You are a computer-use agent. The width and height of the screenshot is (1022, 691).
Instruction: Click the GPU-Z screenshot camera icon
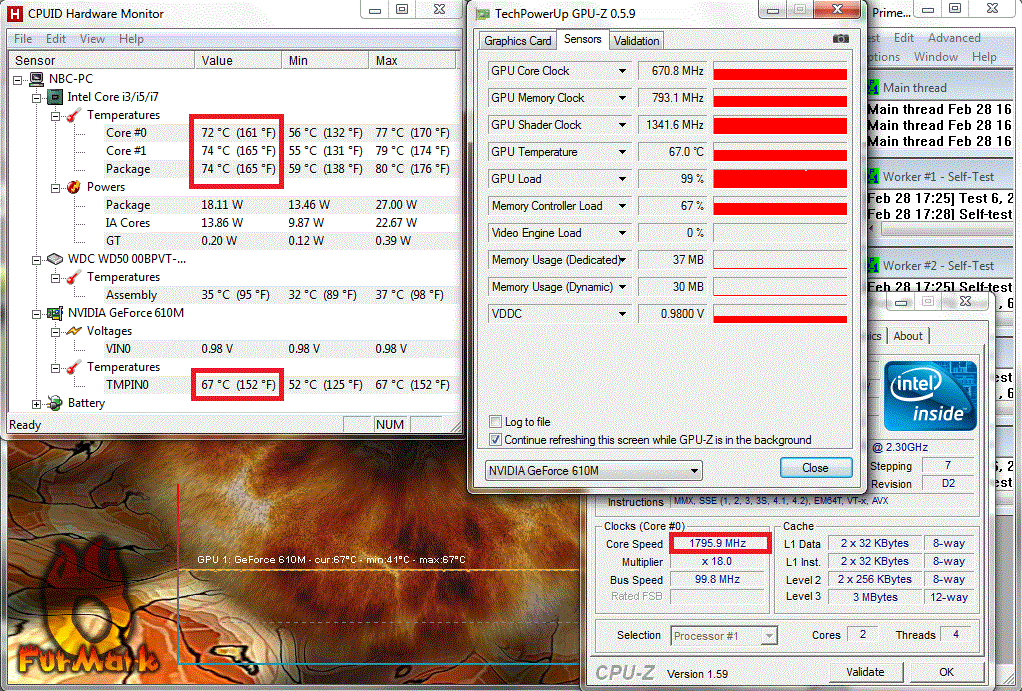click(841, 39)
